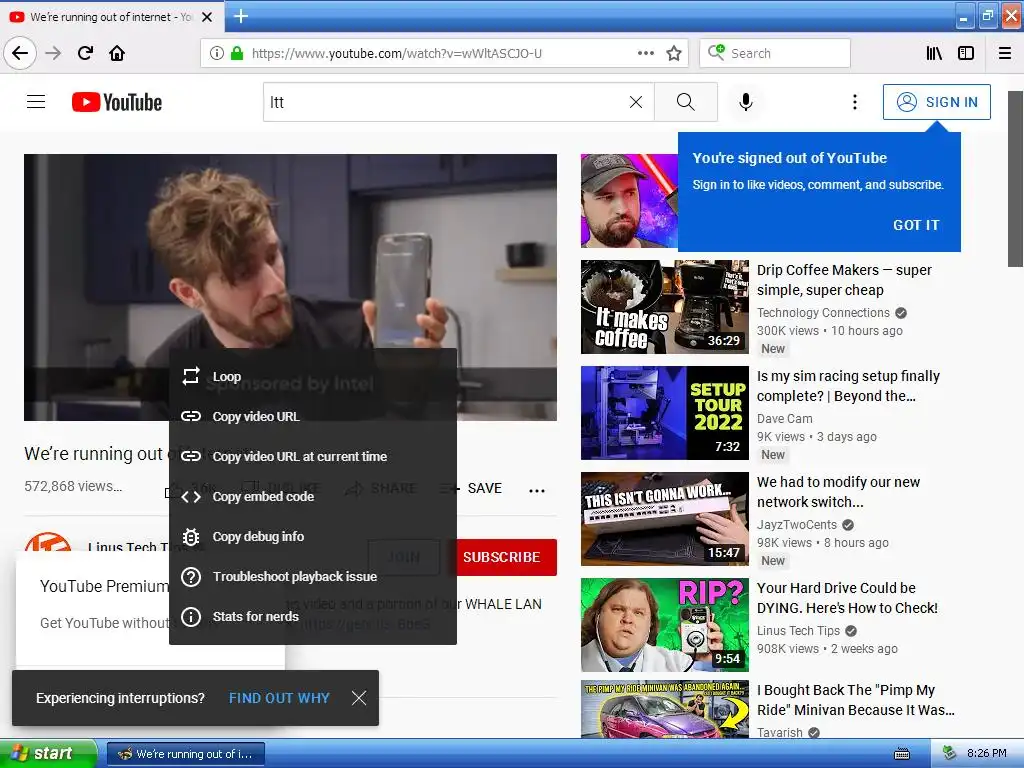Click the SAVE button under the video

[480, 488]
